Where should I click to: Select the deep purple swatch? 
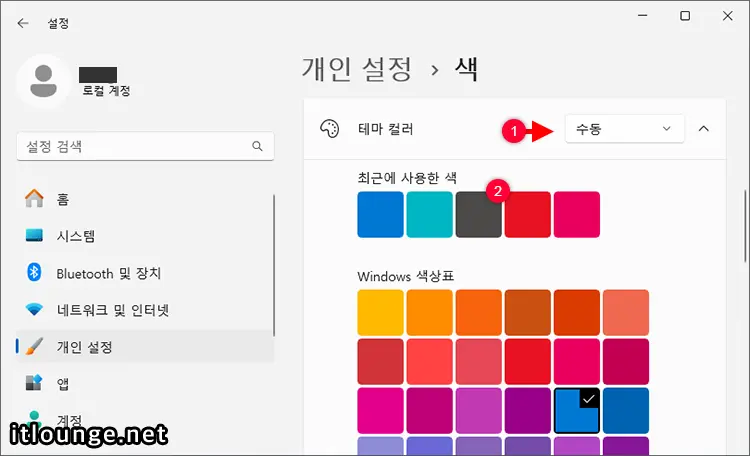528,411
